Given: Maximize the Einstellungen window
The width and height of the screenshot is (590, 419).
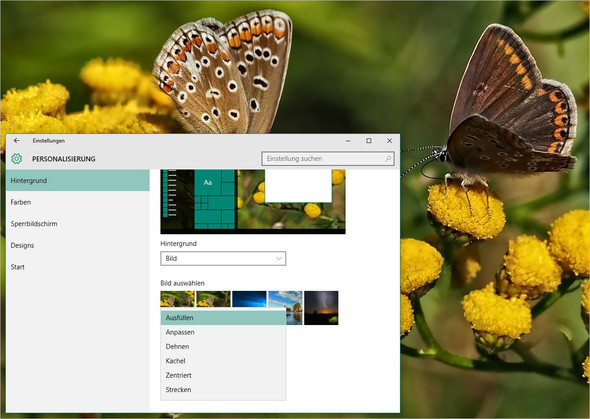Looking at the screenshot, I should [x=369, y=141].
